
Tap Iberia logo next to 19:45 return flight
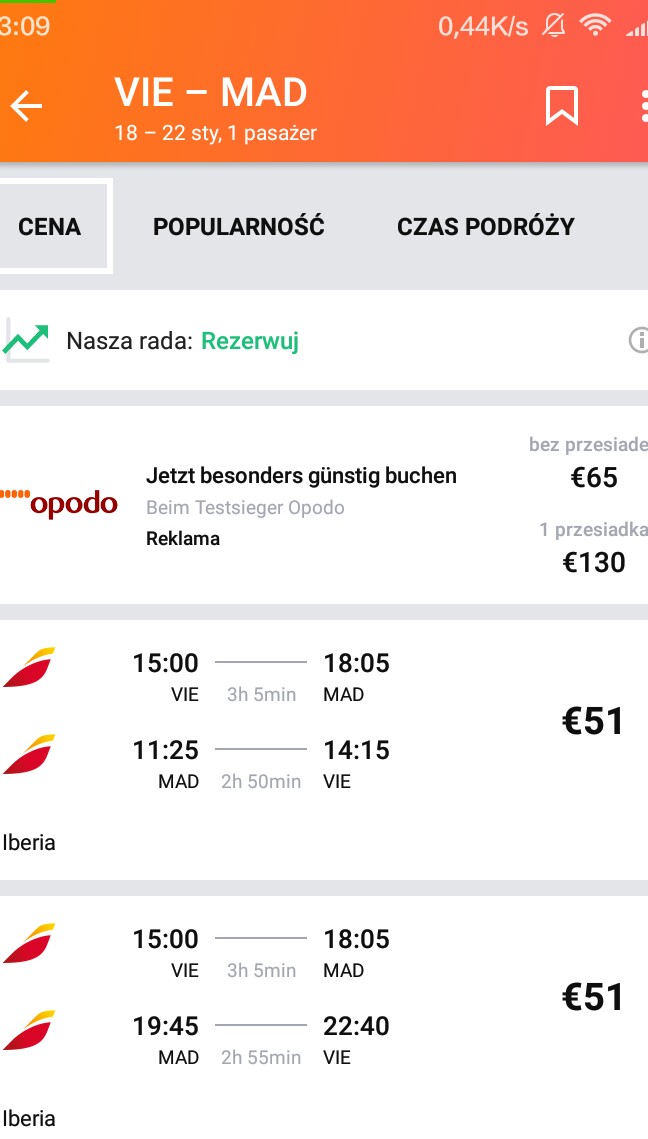29,1030
